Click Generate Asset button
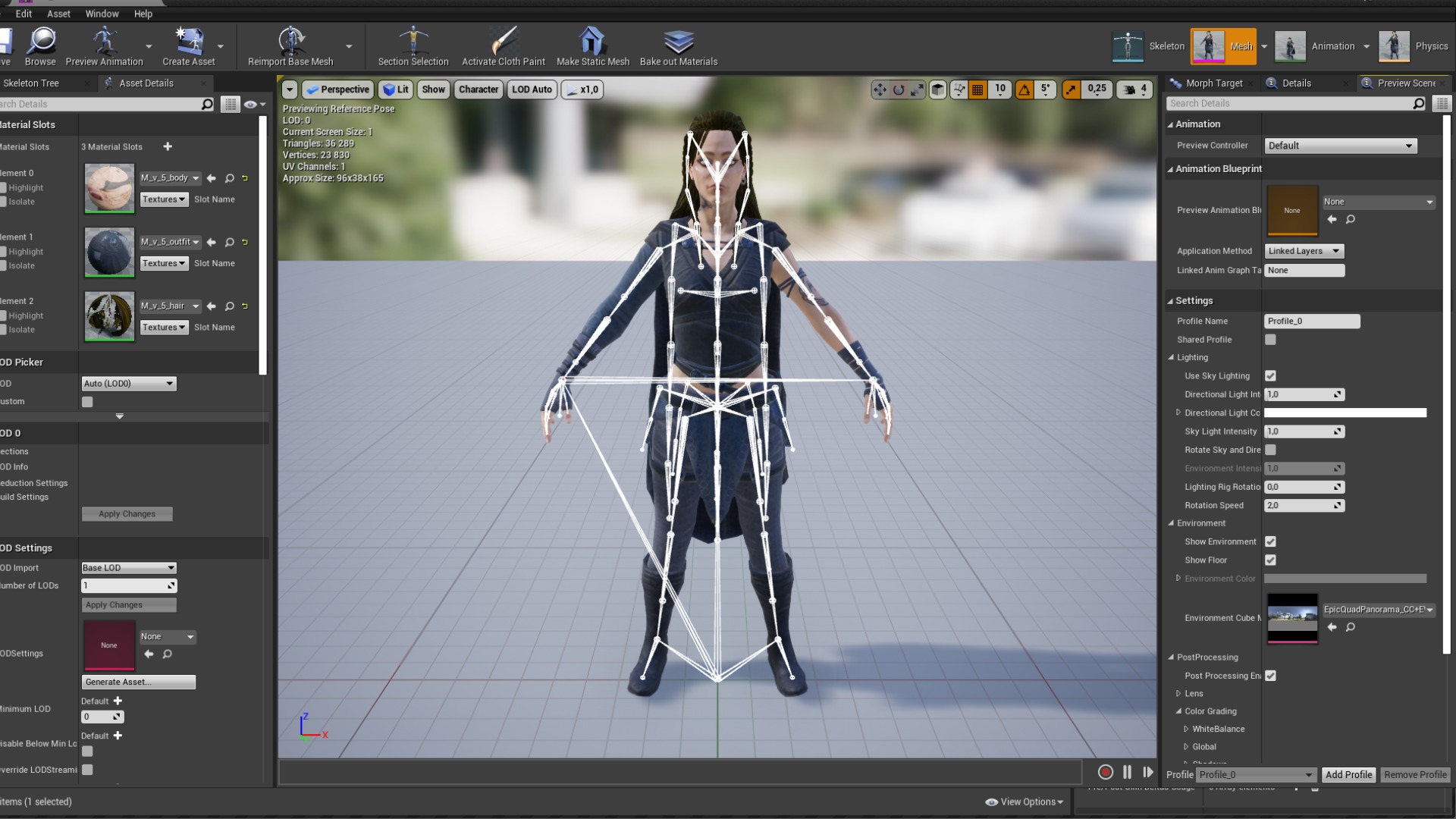The height and width of the screenshot is (819, 1456). pyautogui.click(x=138, y=682)
